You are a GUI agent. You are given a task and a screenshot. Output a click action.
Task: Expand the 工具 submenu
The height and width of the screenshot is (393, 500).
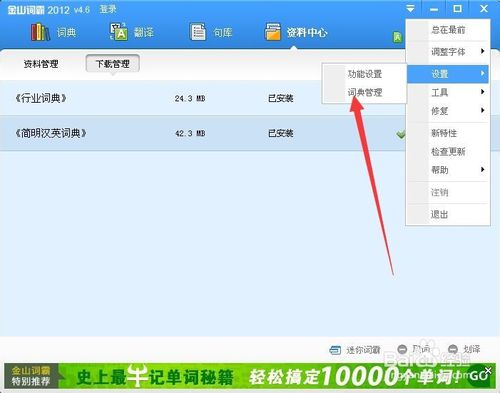click(448, 92)
